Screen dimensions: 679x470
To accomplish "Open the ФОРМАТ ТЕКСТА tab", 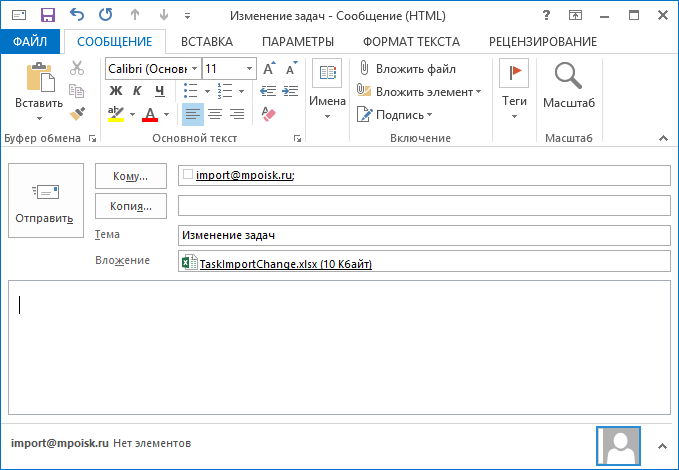I will click(411, 41).
